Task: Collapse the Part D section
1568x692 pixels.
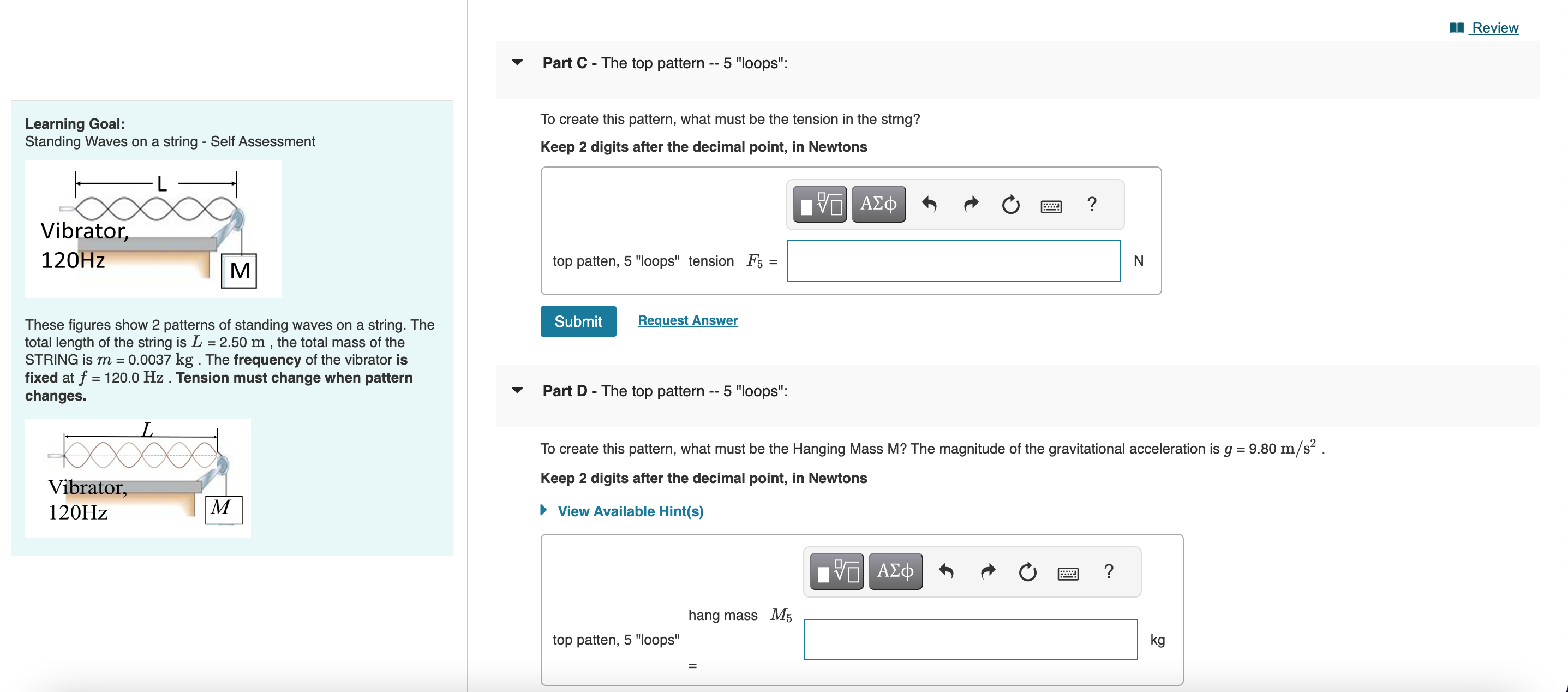Action: 517,390
